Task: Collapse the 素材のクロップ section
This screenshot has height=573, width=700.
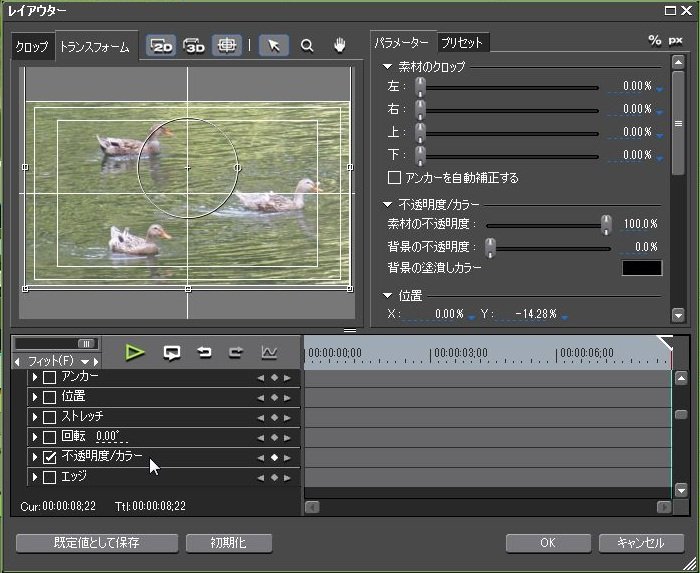Action: pos(388,67)
